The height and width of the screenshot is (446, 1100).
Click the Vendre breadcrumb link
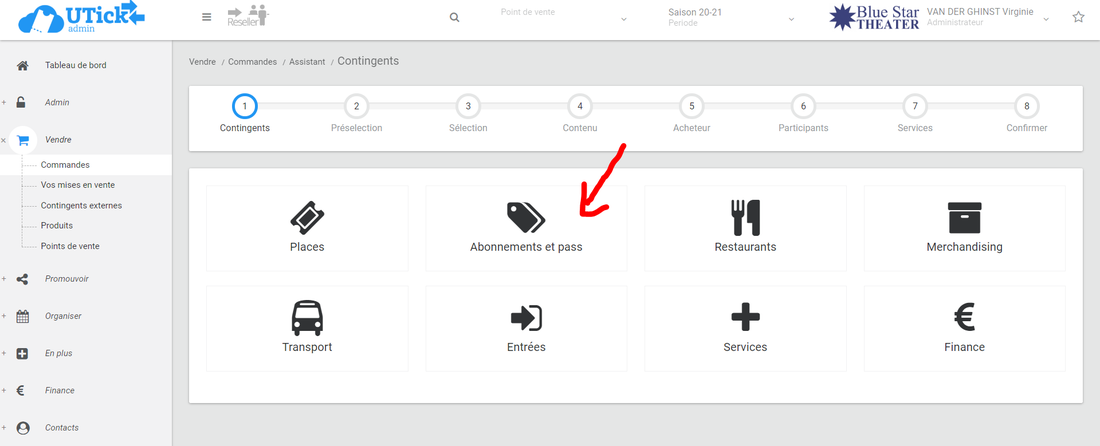[x=202, y=62]
